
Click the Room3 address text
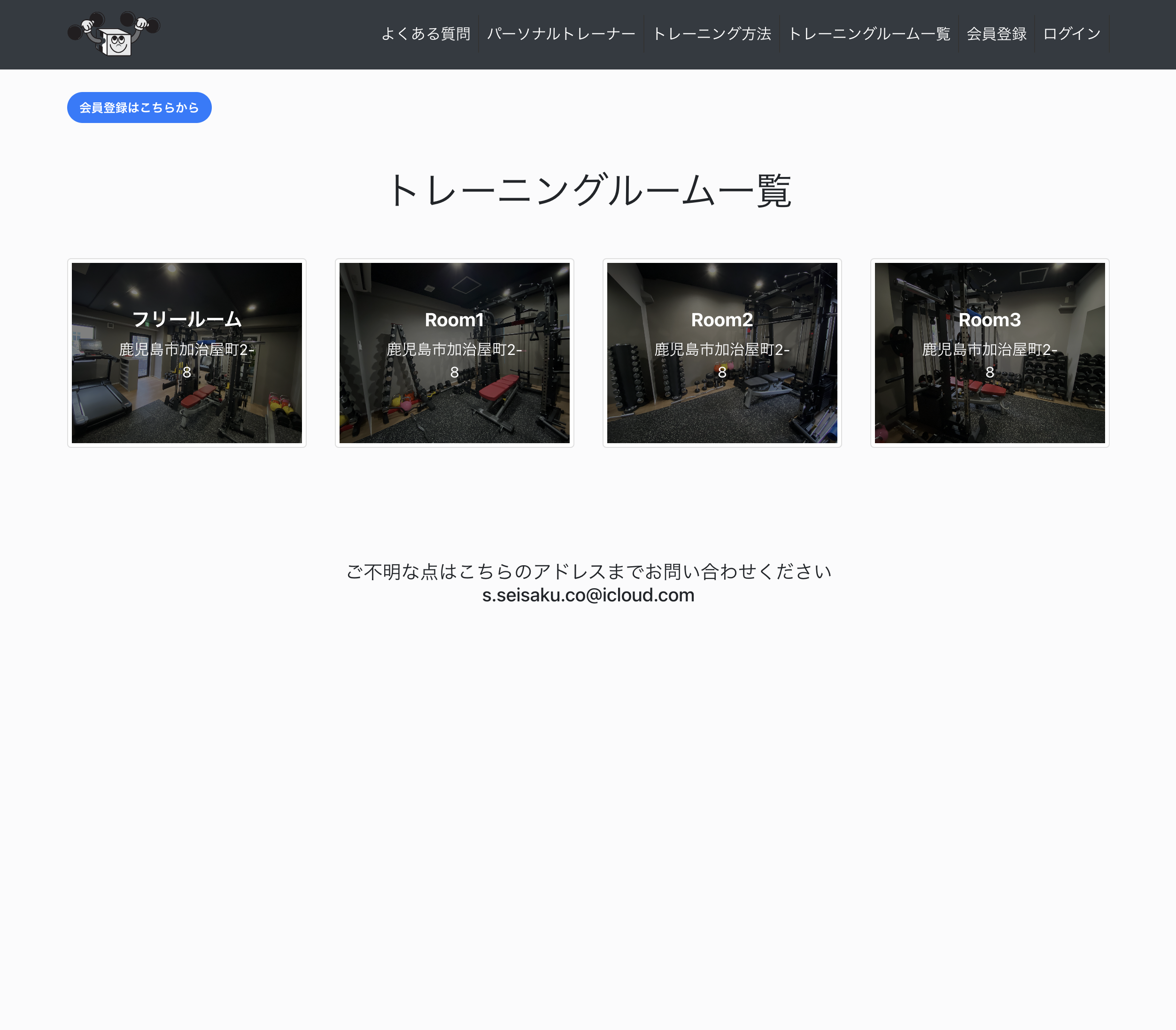[989, 359]
